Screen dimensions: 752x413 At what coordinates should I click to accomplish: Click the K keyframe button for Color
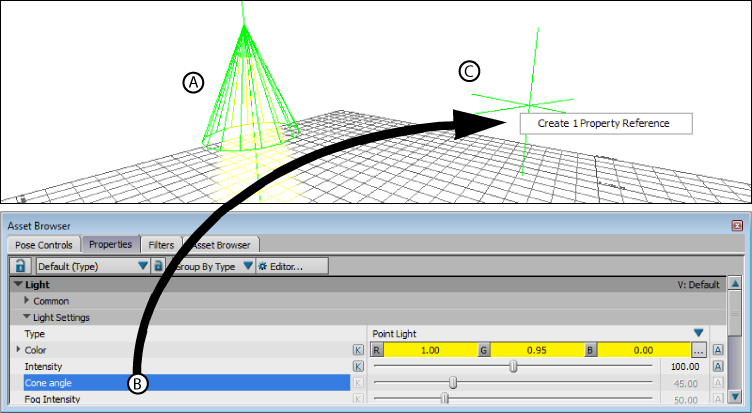pyautogui.click(x=358, y=350)
